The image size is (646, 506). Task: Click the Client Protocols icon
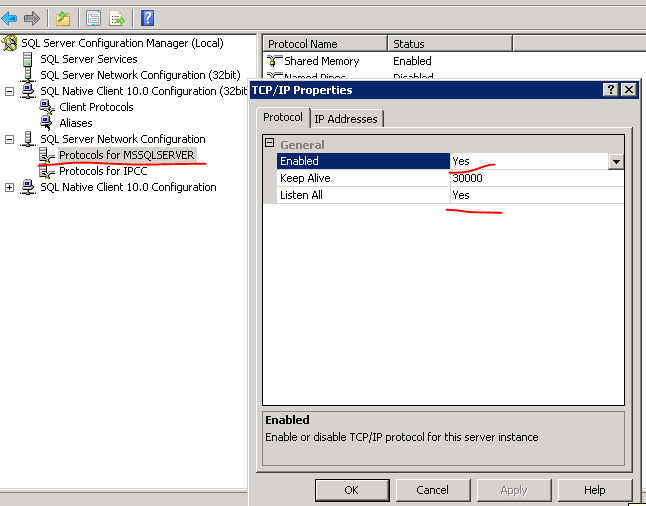[47, 107]
